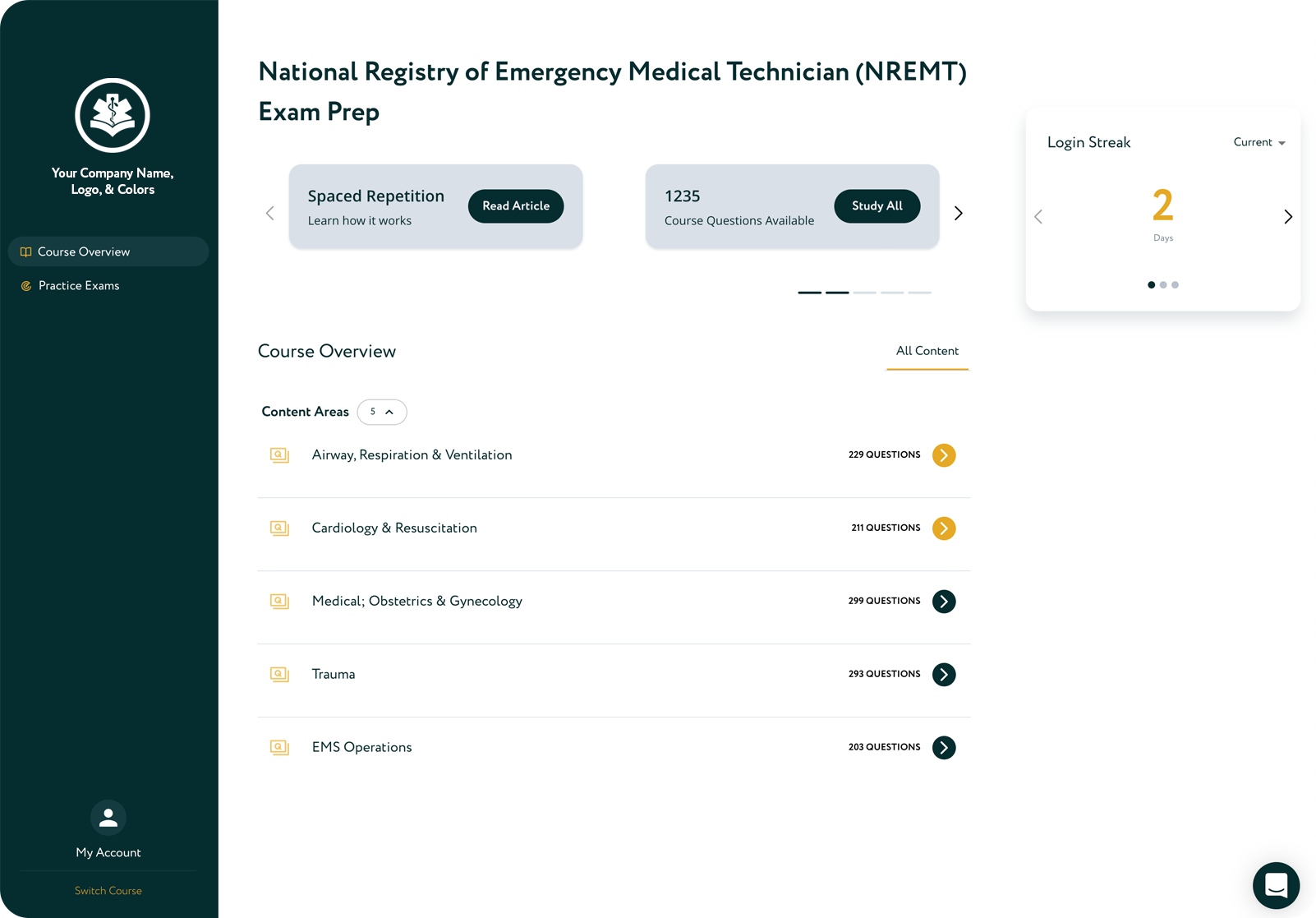Switch to the All Content tab
Image resolution: width=1316 pixels, height=918 pixels.
point(927,351)
